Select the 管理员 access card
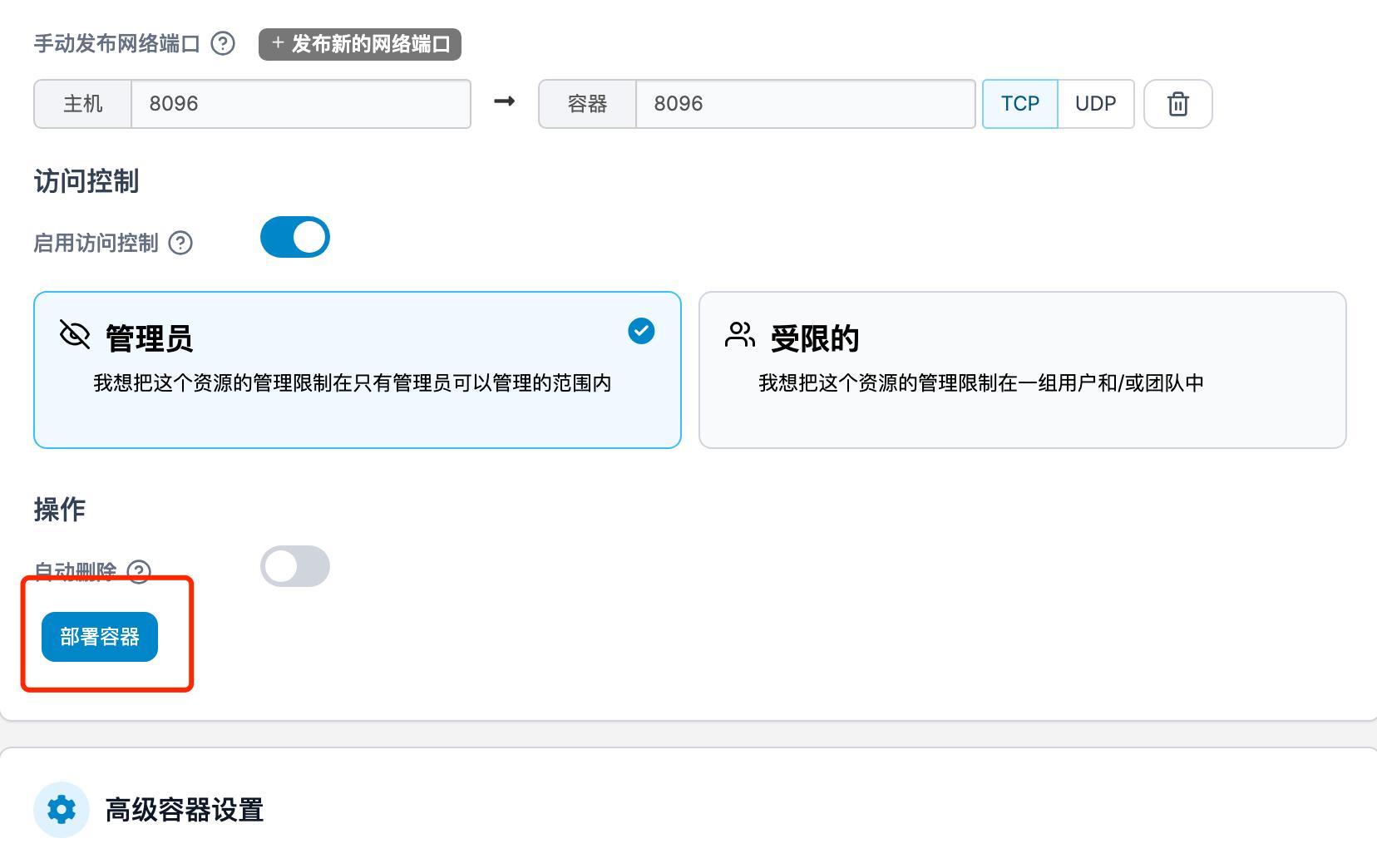The image size is (1377, 868). pos(356,369)
